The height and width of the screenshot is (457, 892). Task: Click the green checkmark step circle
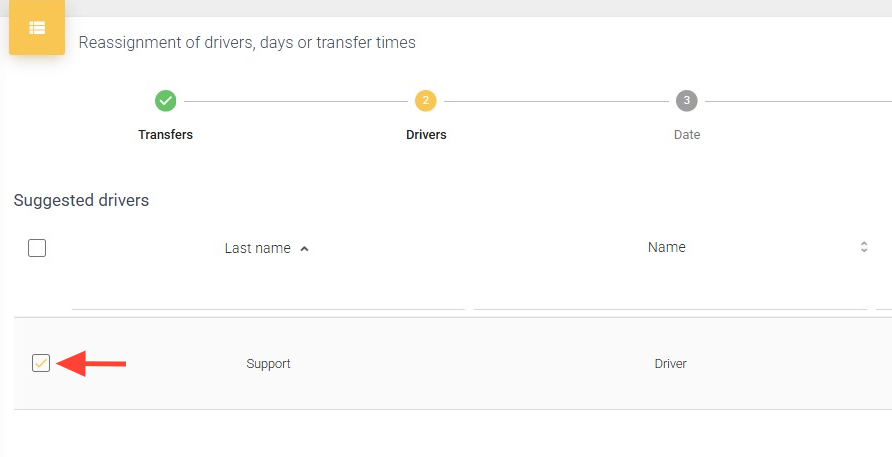(166, 101)
